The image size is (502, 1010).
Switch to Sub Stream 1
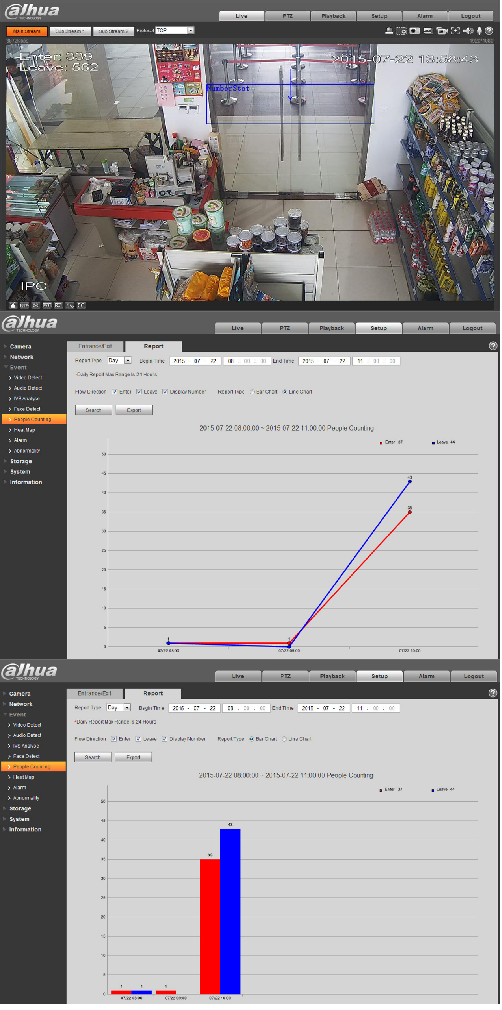[70, 30]
